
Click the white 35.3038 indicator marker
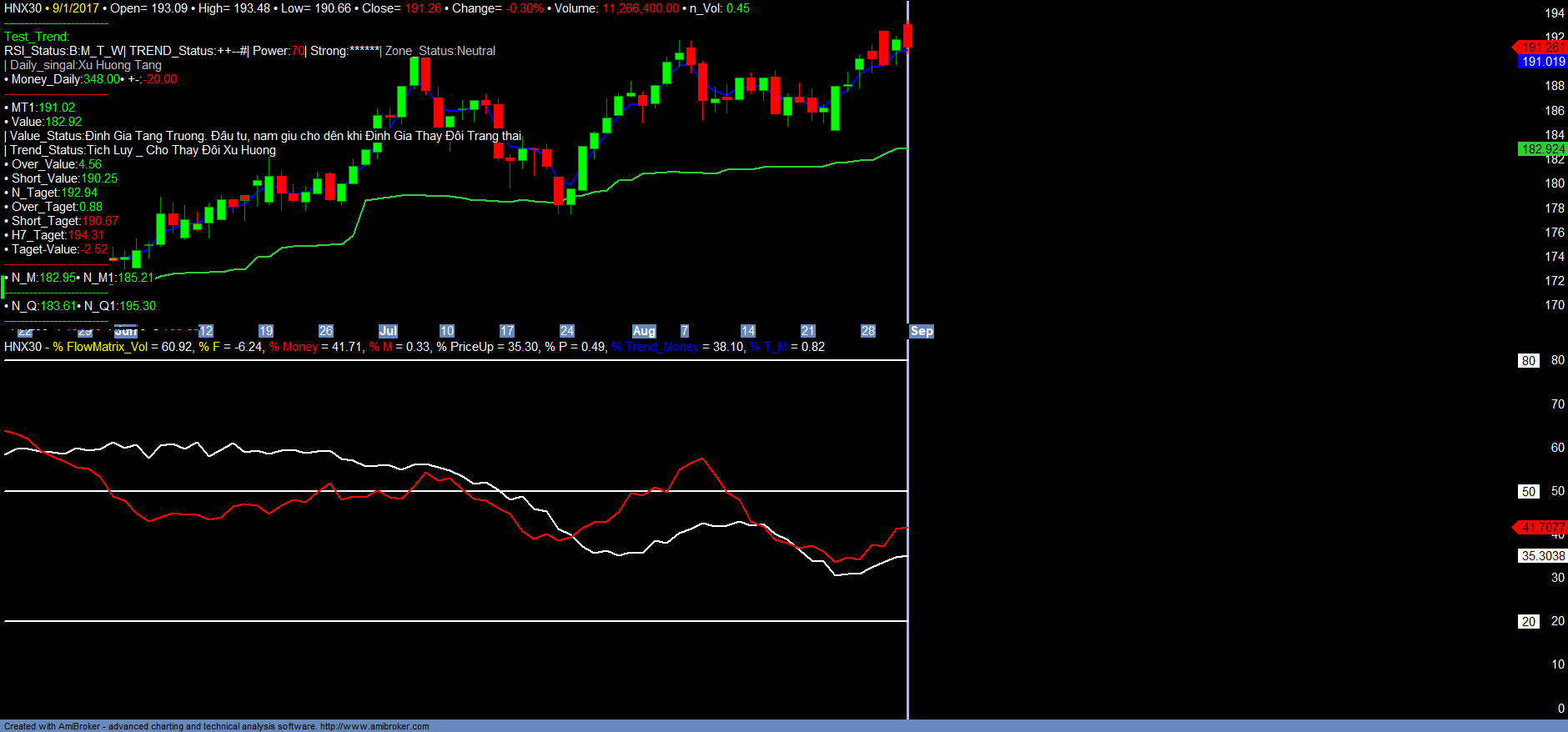tap(1543, 556)
